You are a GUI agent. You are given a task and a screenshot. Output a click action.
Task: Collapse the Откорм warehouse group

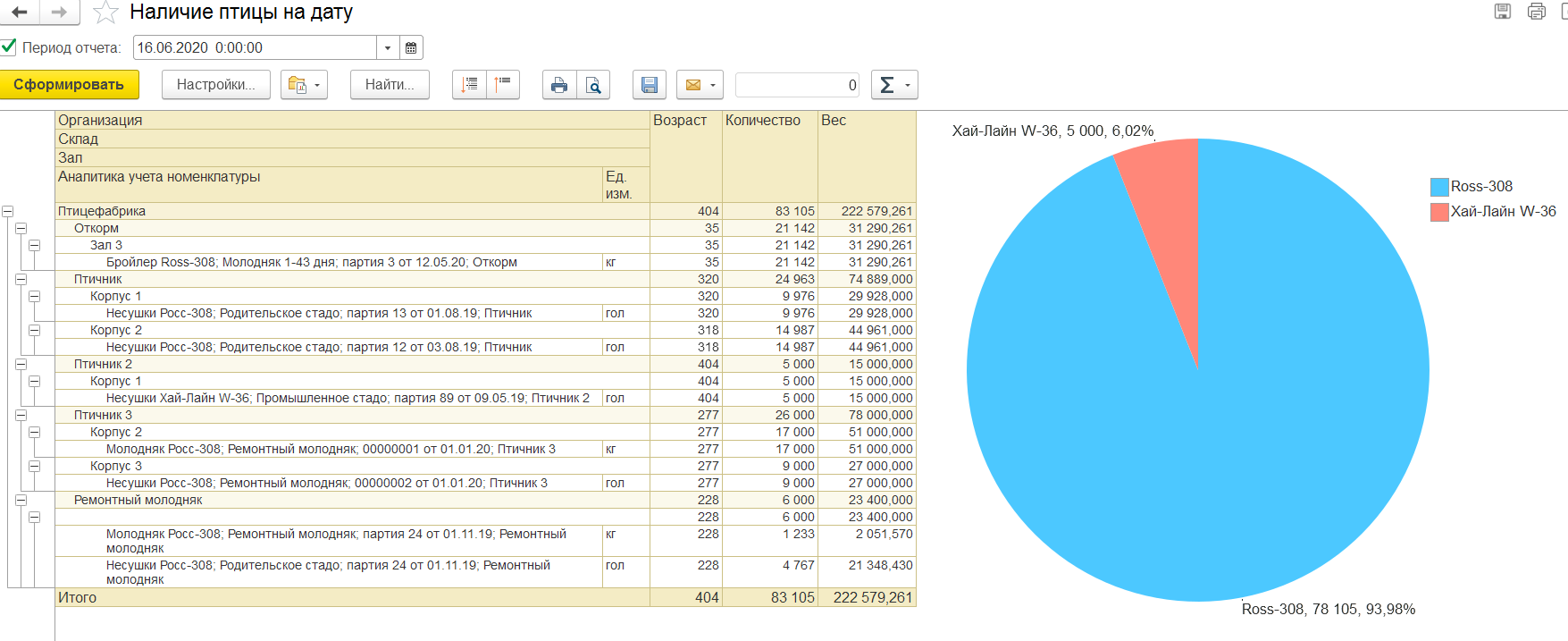tap(21, 229)
